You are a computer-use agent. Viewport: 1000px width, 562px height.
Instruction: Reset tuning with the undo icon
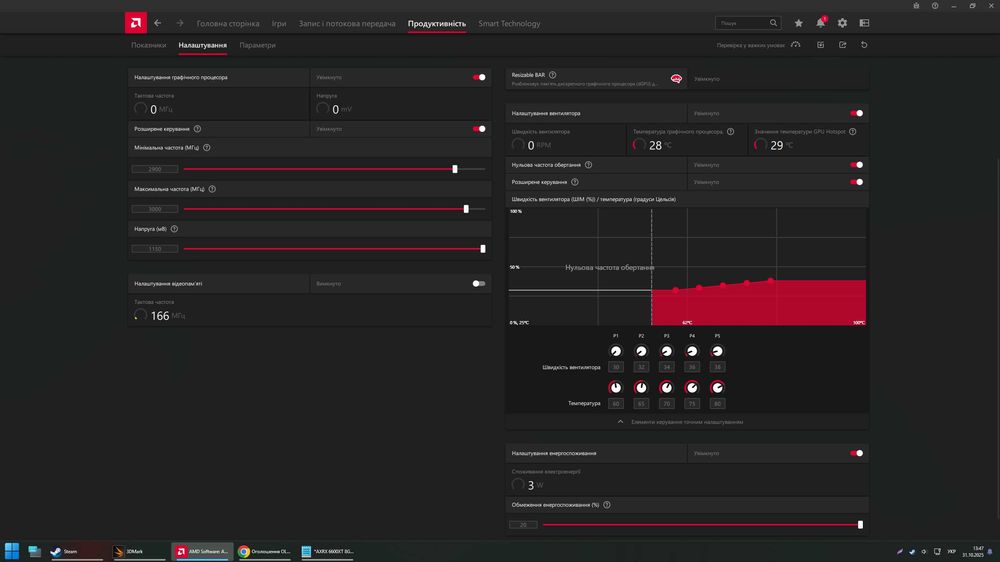tap(864, 45)
